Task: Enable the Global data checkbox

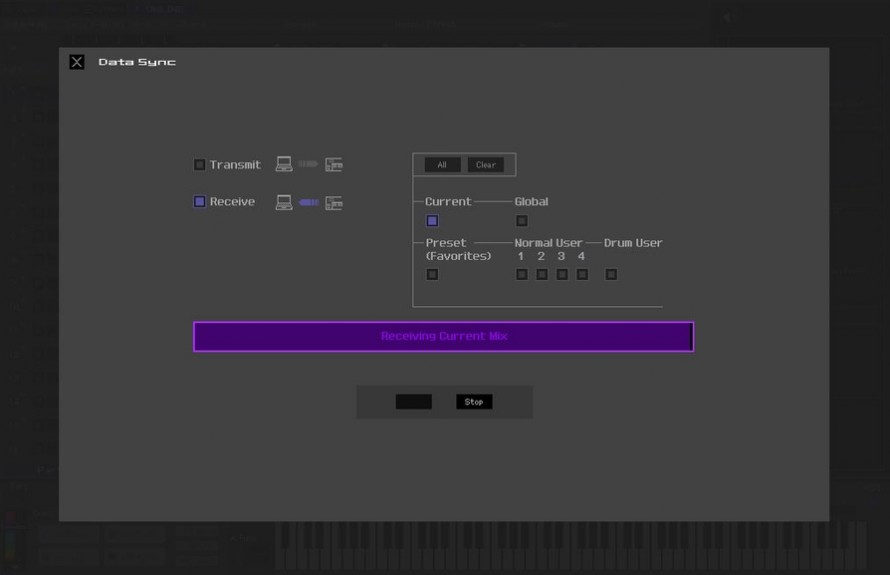Action: point(521,221)
